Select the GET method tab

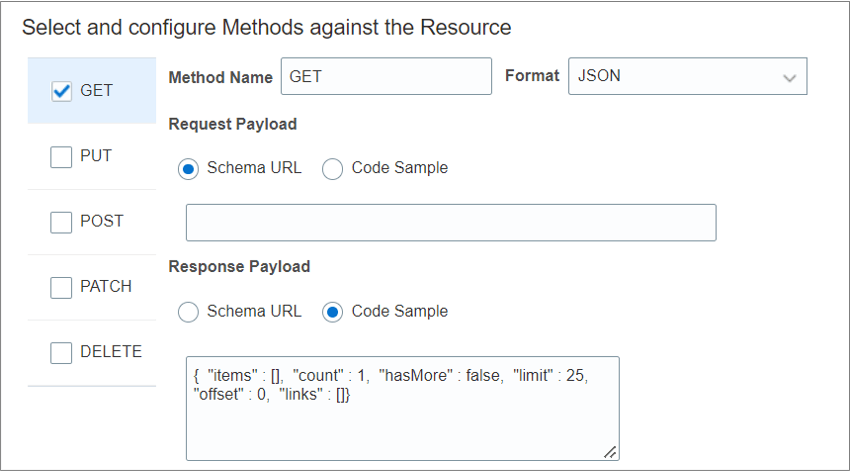[97, 91]
